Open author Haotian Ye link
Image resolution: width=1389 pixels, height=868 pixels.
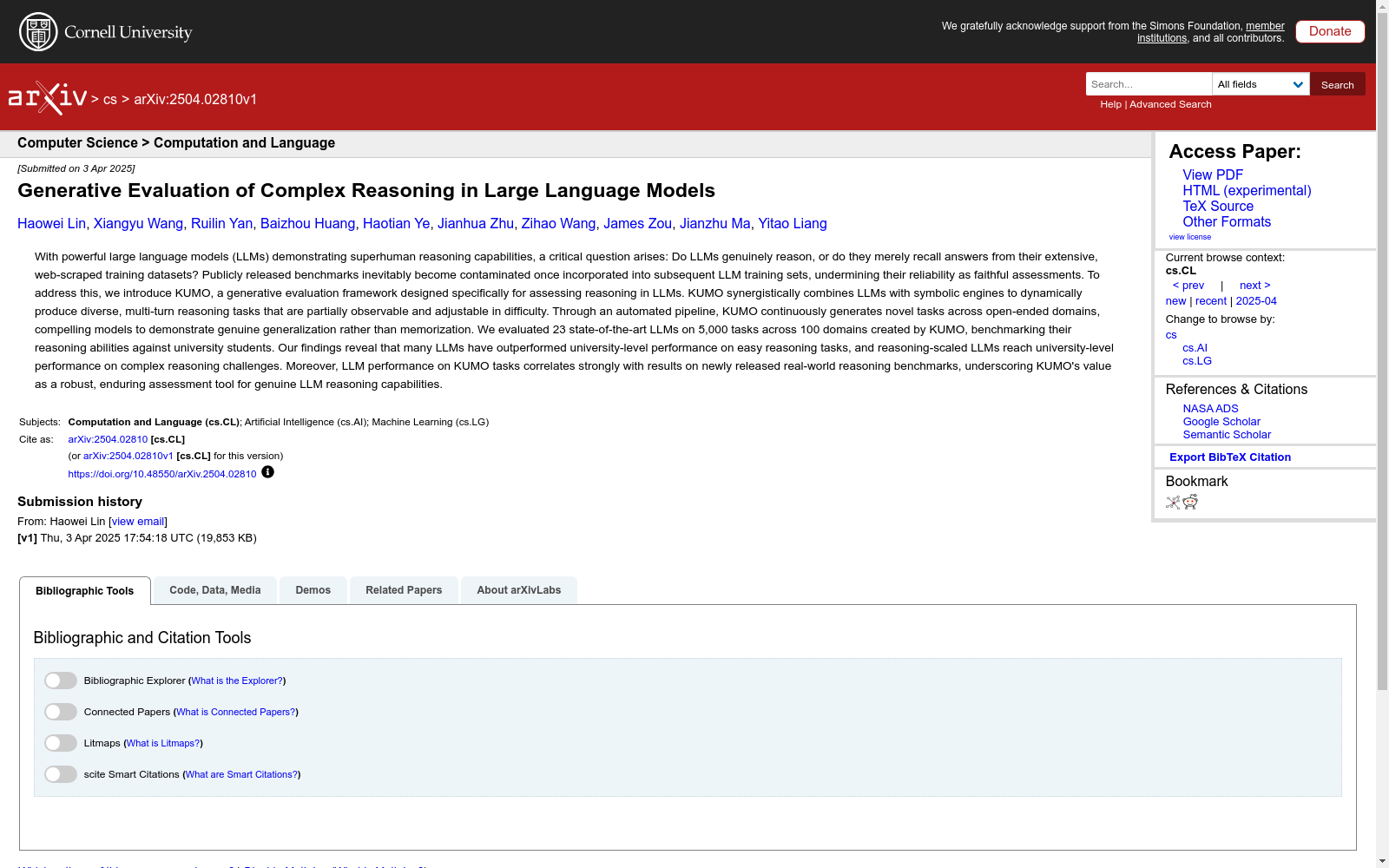pyautogui.click(x=396, y=224)
